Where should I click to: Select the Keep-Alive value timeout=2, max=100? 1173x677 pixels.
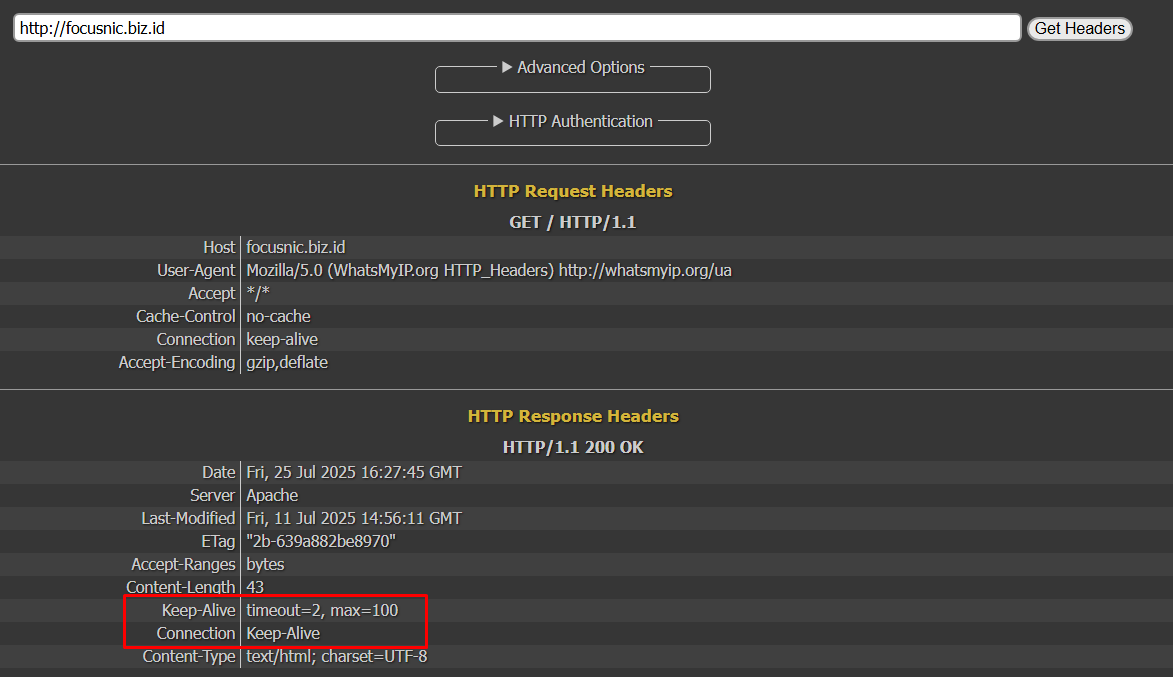click(322, 610)
